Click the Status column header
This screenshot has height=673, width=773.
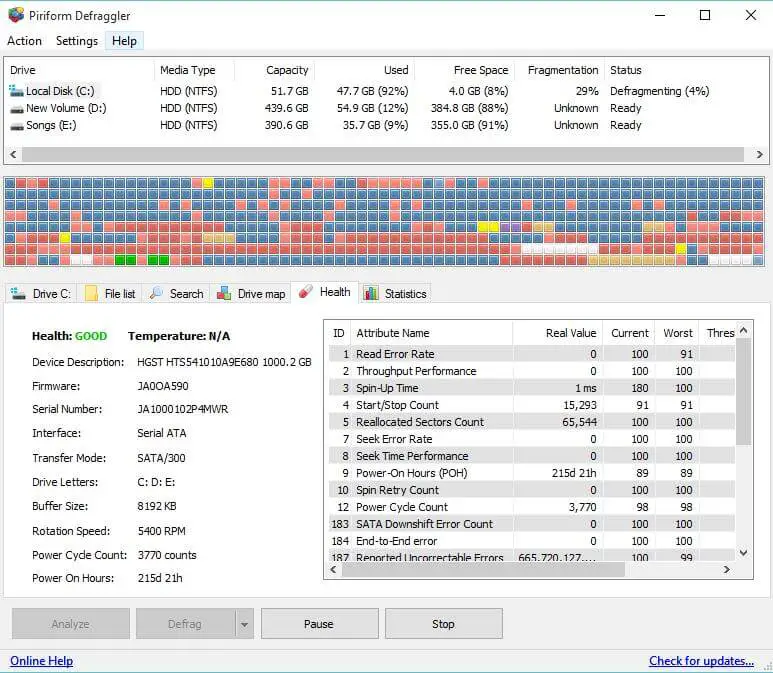click(x=685, y=70)
